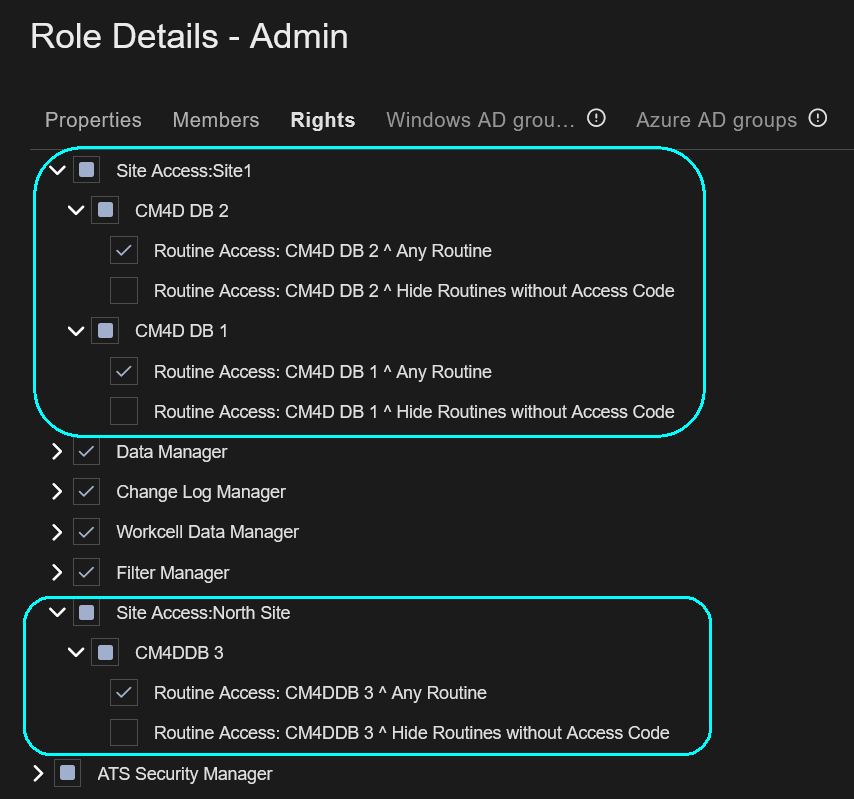Image resolution: width=854 pixels, height=799 pixels.
Task: Uncheck CM4D DB 1 Any Routine access
Action: tap(124, 371)
